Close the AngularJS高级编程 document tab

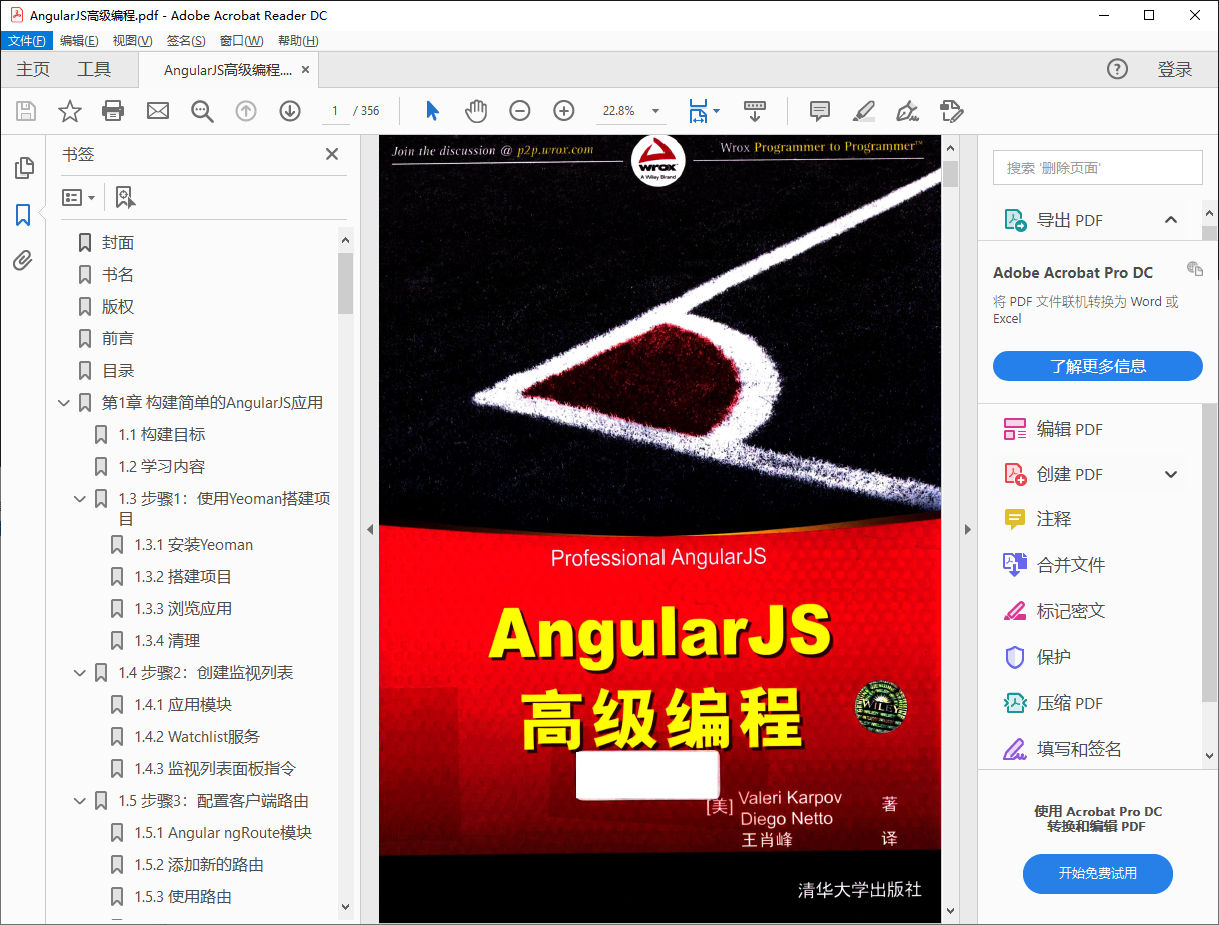click(306, 70)
